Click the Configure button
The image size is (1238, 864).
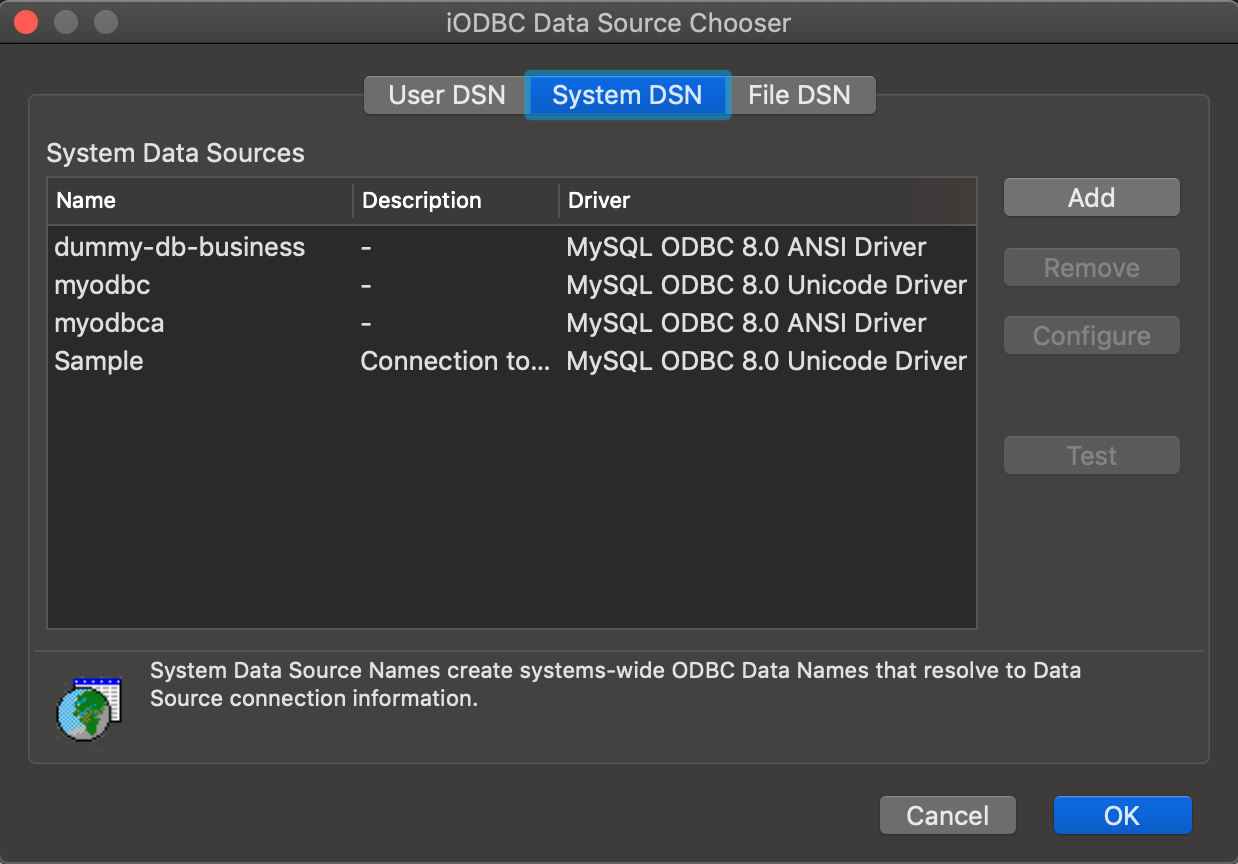click(1091, 336)
